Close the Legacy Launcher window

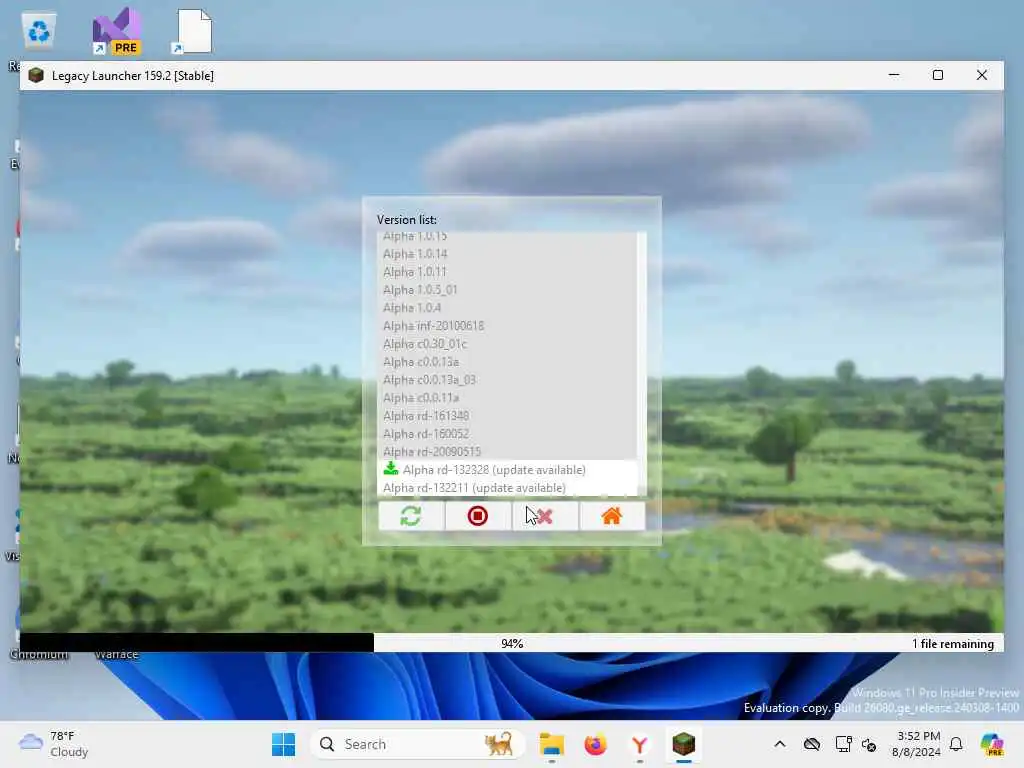982,75
